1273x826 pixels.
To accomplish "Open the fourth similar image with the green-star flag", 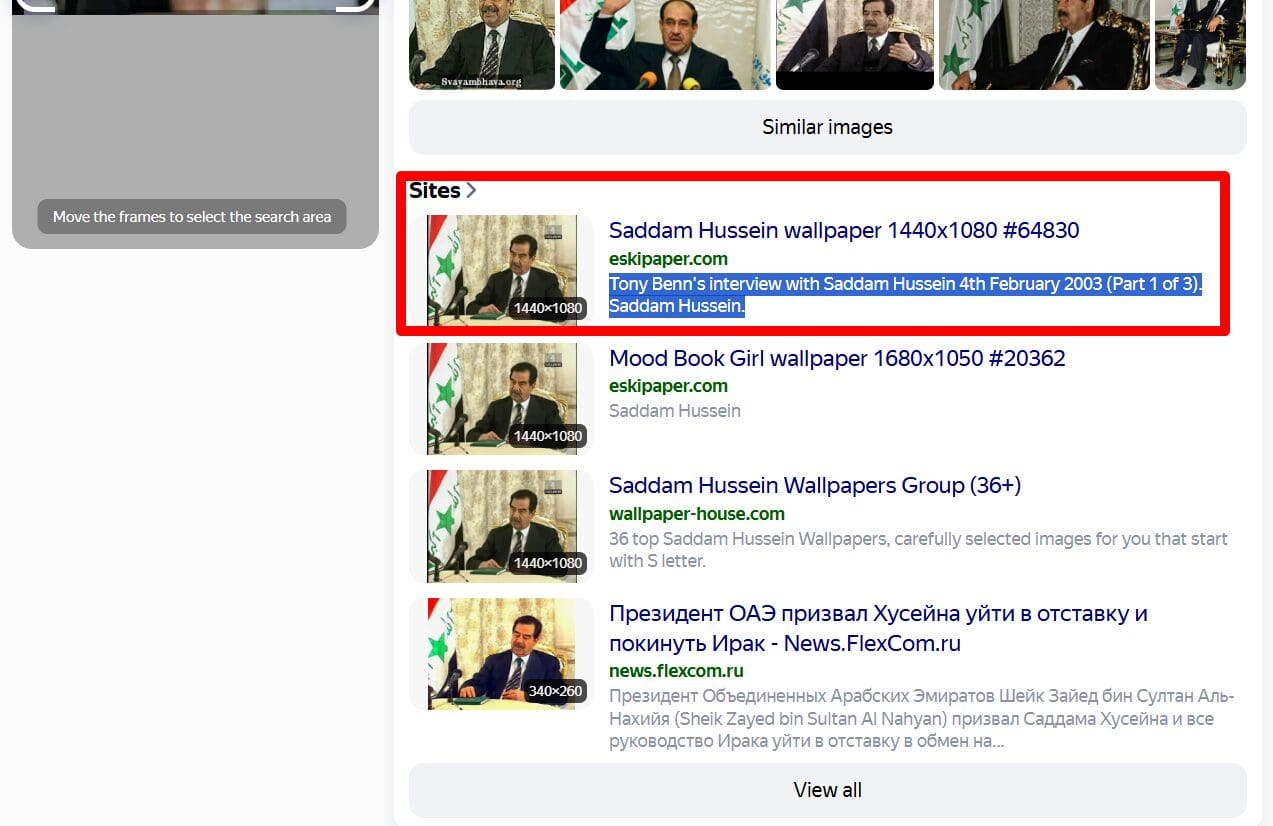I will coord(1044,45).
